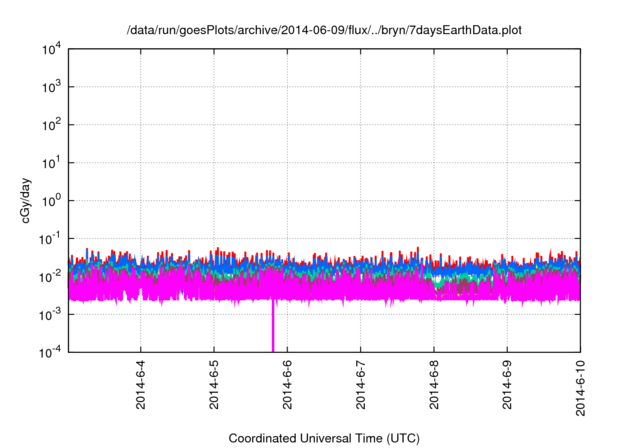Click the 2014-6-5 date label
This screenshot has height=448, width=640.
[214, 385]
